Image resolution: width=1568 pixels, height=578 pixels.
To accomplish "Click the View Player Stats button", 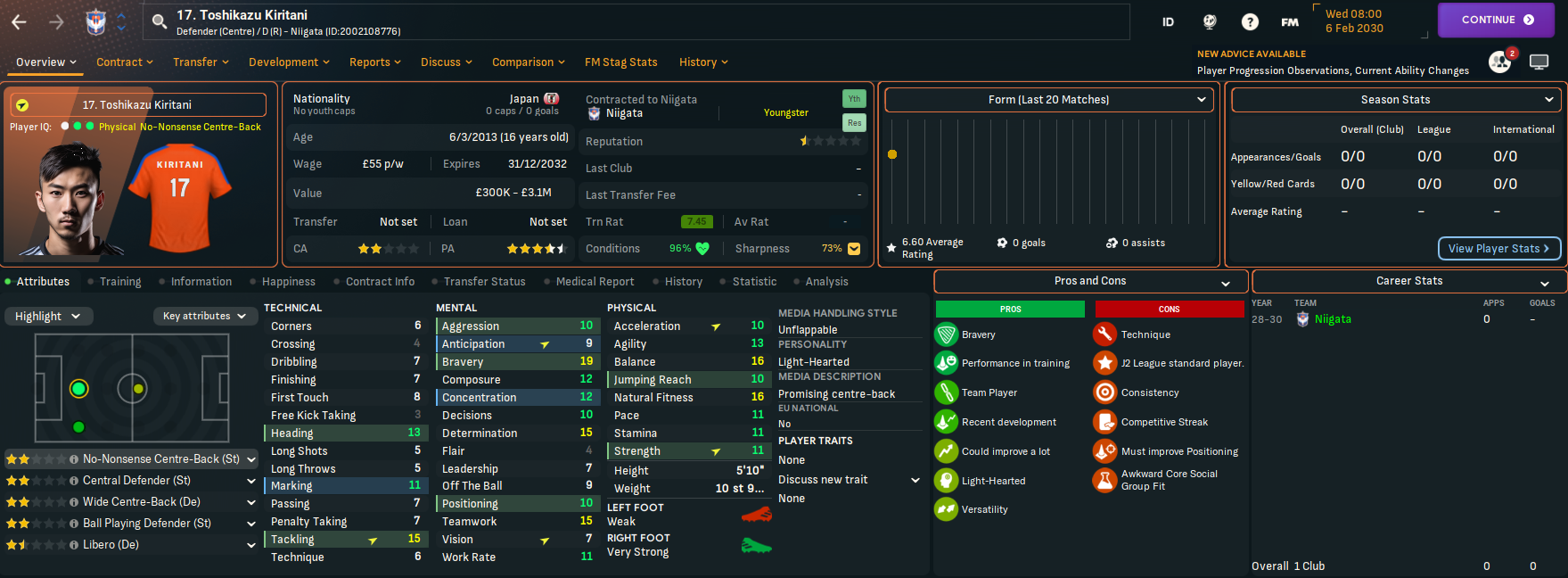I will (1498, 249).
